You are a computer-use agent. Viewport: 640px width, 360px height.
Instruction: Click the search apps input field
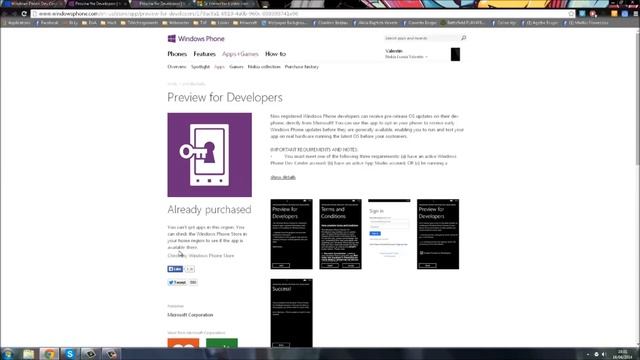pyautogui.click(x=421, y=38)
